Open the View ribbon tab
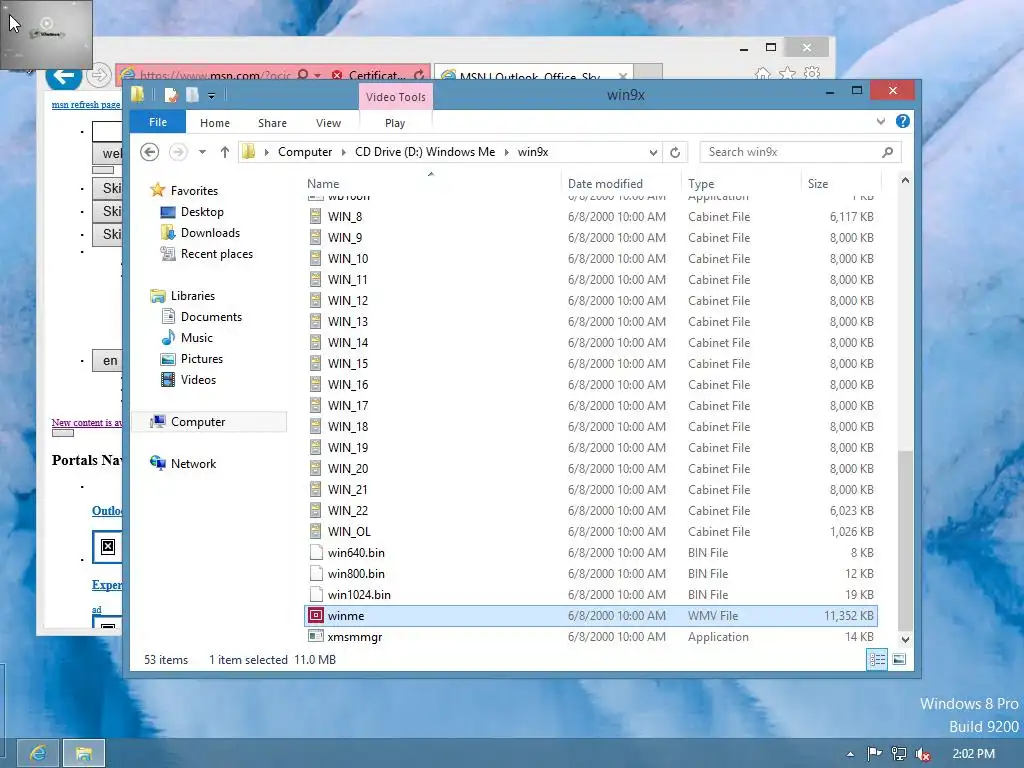Screen dimensions: 1024x768 click(x=328, y=123)
